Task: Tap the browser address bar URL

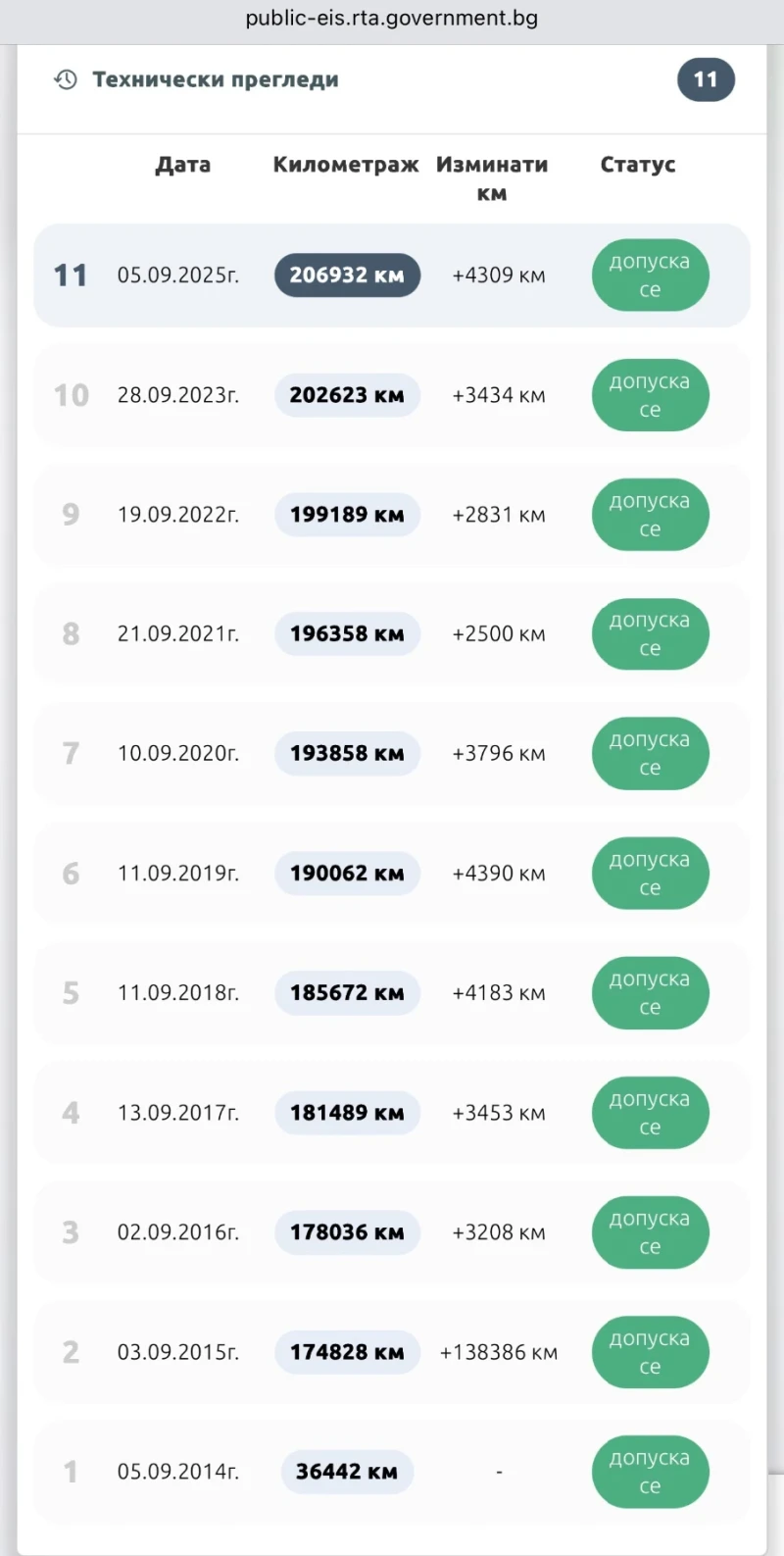Action: pyautogui.click(x=392, y=19)
